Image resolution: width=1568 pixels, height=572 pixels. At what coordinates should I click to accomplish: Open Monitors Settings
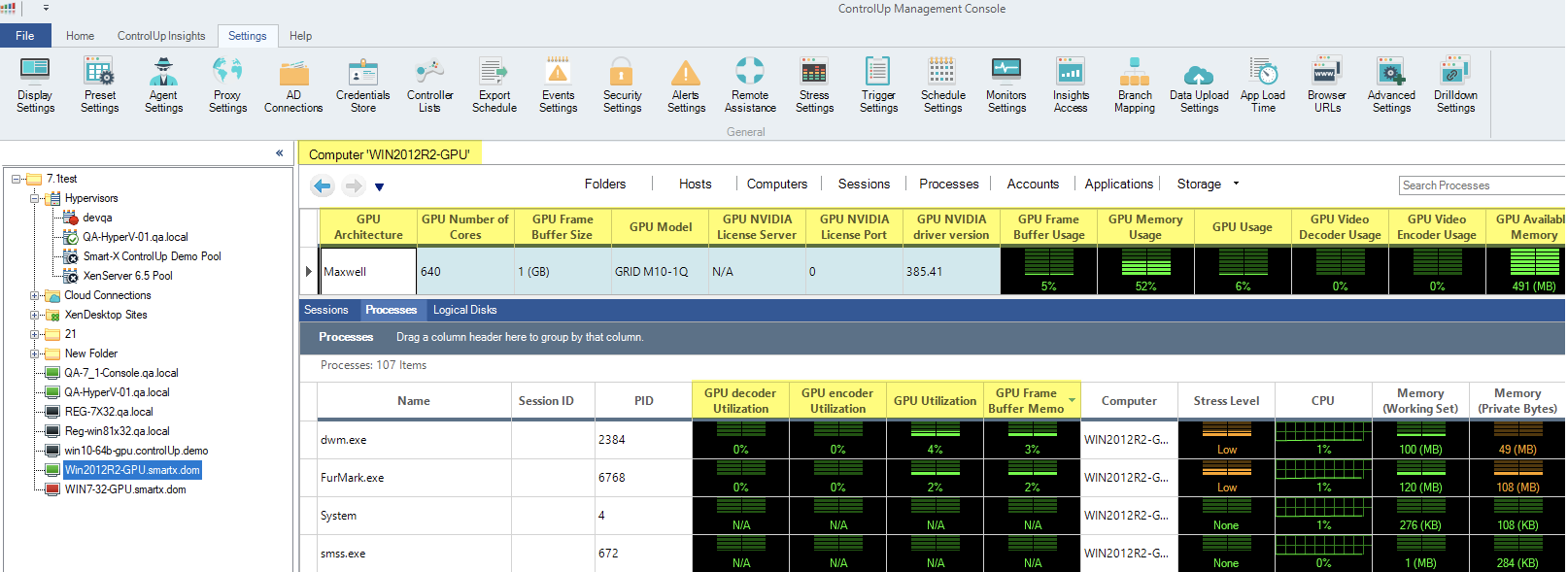(1006, 85)
